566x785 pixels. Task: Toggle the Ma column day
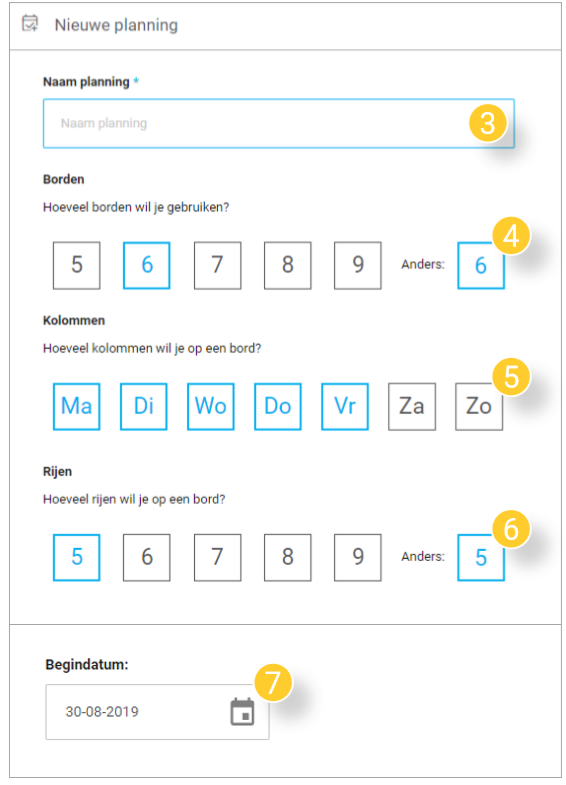click(x=77, y=407)
